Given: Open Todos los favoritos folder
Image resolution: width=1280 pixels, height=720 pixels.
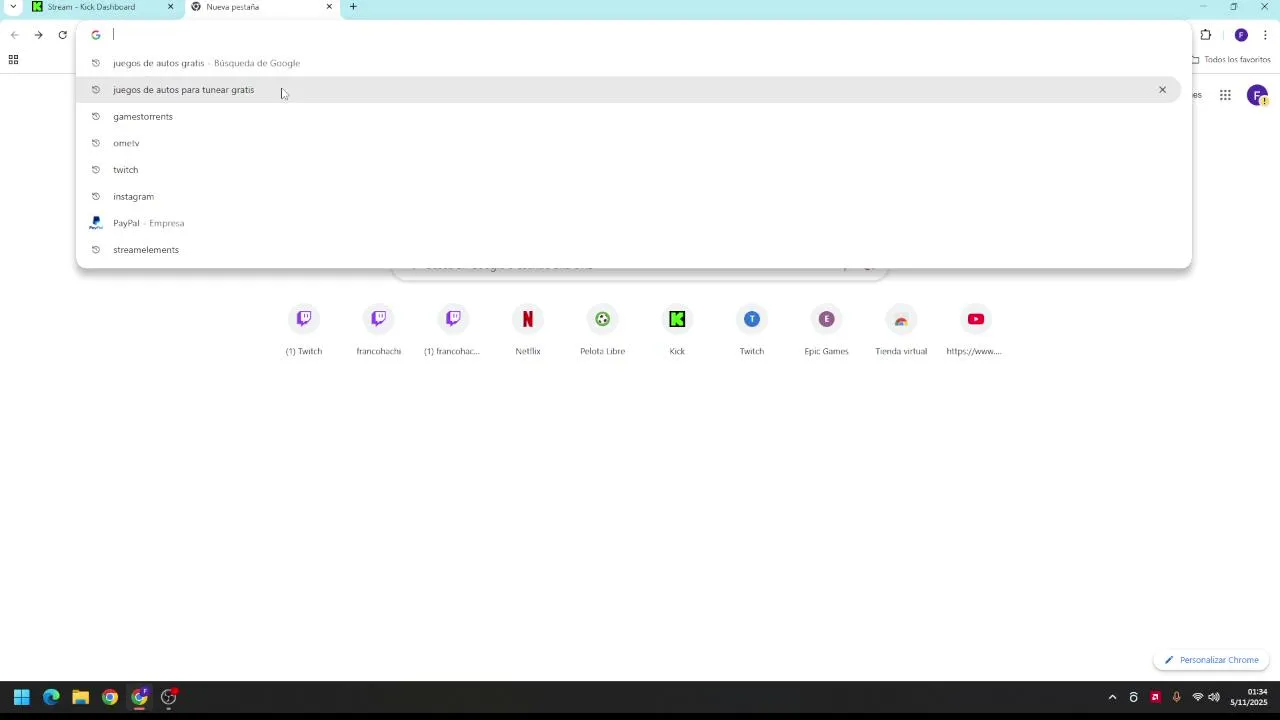Looking at the screenshot, I should (x=1231, y=60).
